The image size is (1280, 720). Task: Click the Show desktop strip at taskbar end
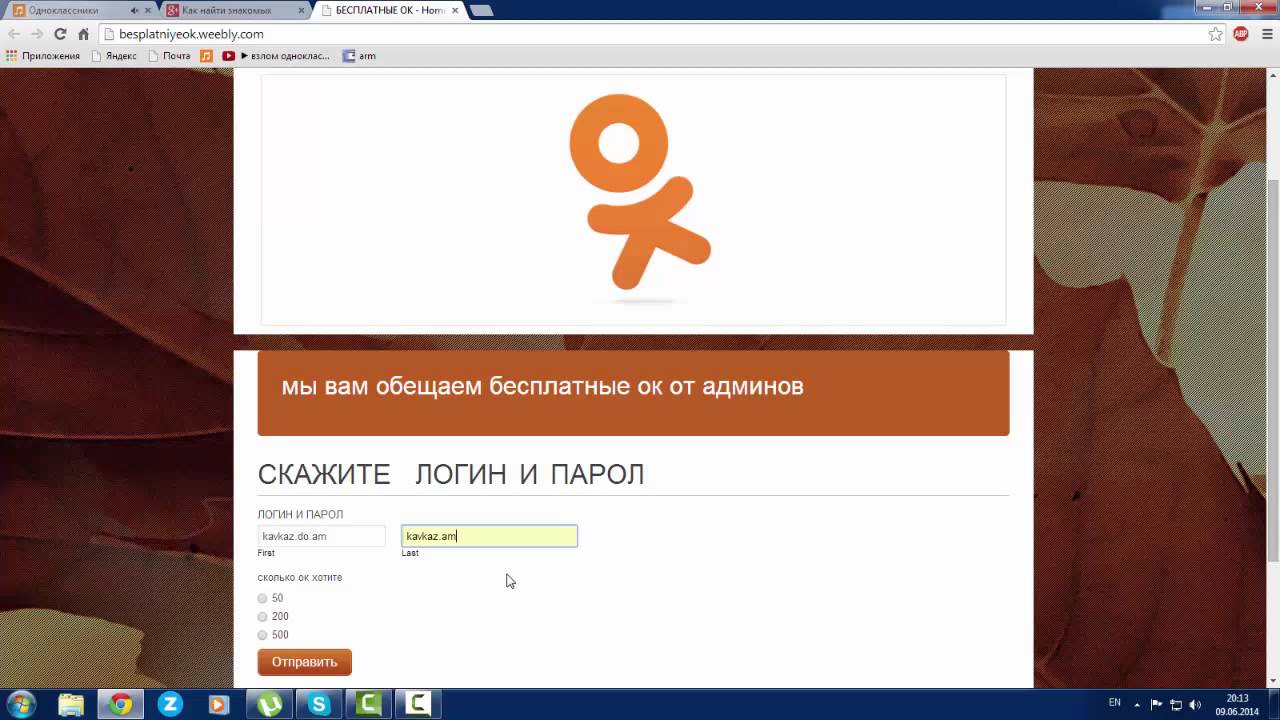[x=1274, y=704]
